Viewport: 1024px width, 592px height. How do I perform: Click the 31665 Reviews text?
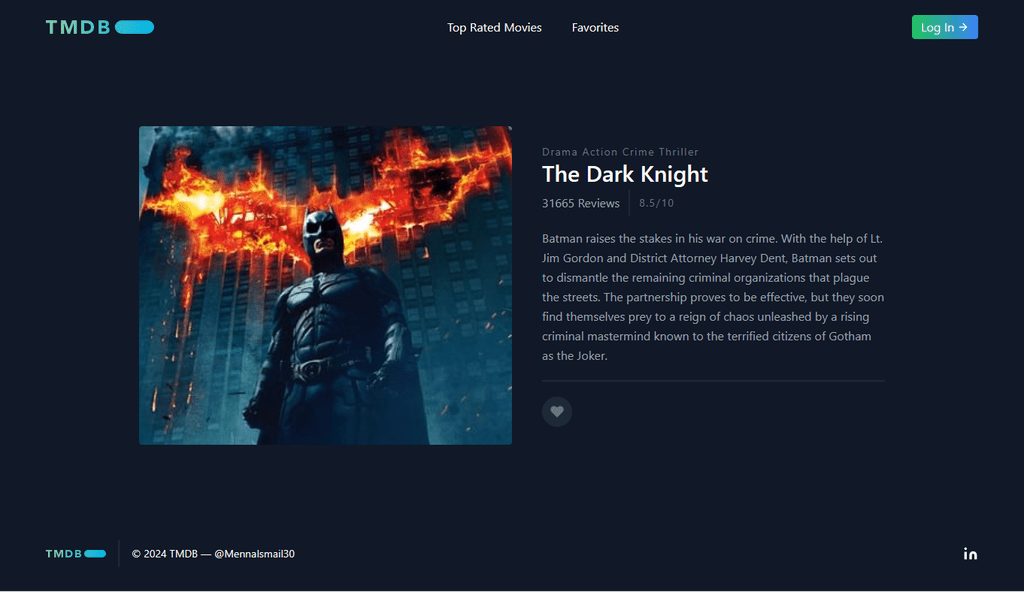(x=581, y=203)
